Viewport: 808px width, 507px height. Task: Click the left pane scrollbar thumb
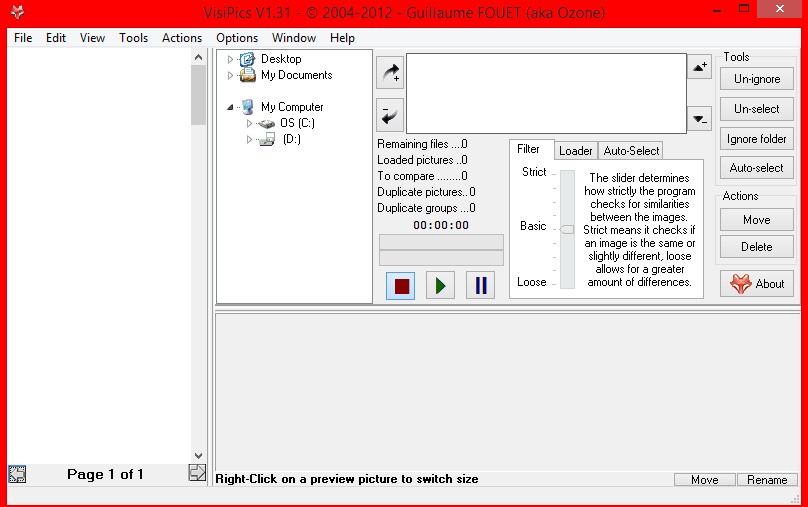tap(198, 95)
